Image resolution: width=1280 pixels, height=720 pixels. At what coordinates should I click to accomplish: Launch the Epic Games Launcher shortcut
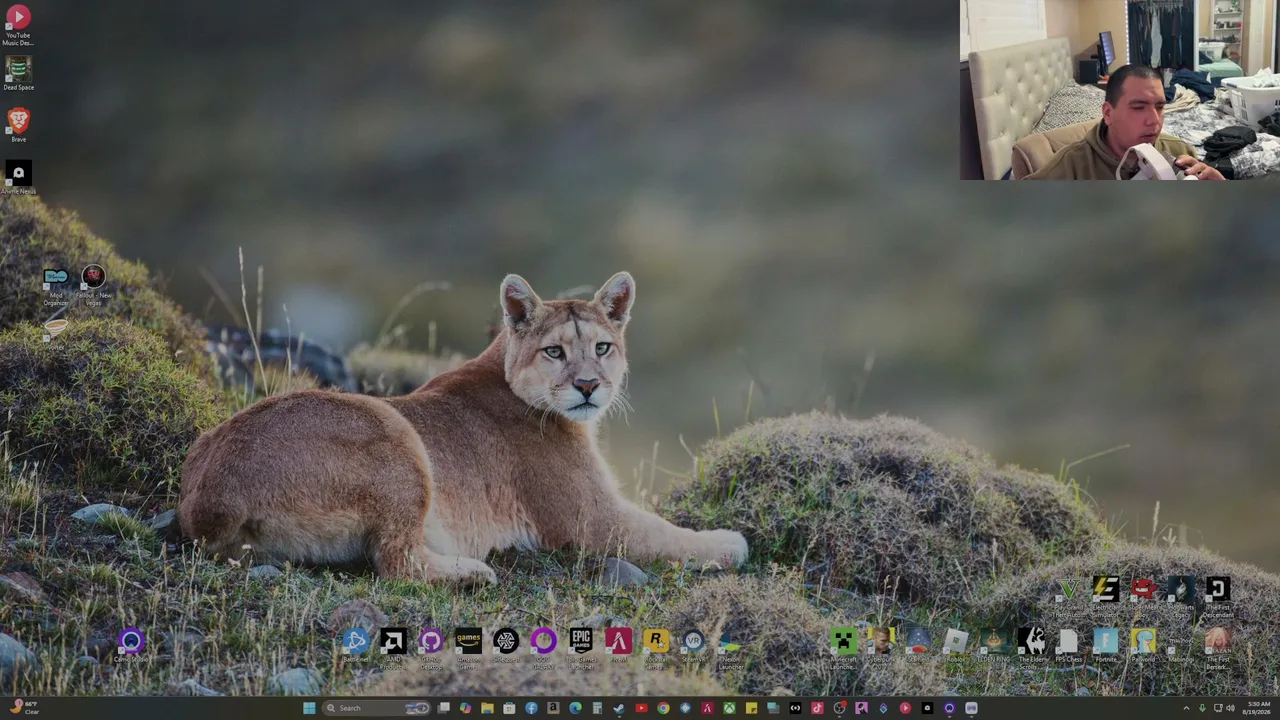pyautogui.click(x=581, y=648)
